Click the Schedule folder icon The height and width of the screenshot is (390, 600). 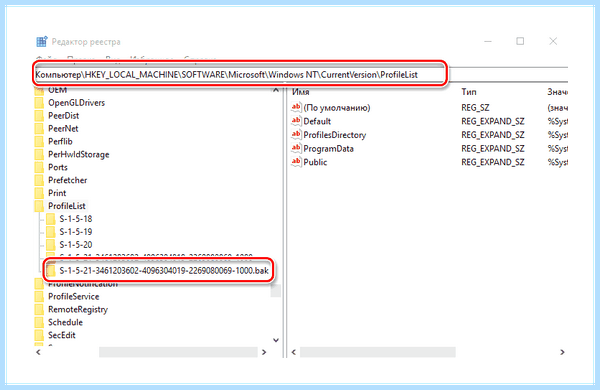point(39,322)
